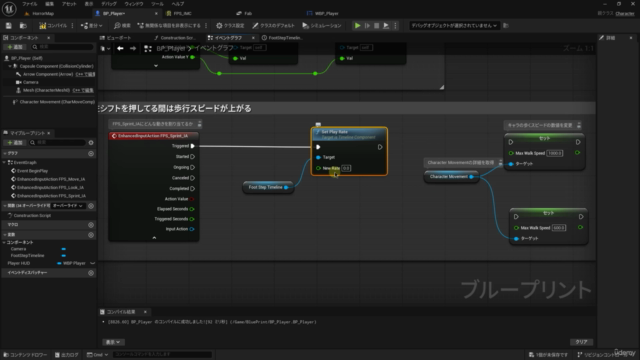Close the BP_Player tab
Viewport: 640px width, 360px height.
pyautogui.click(x=156, y=13)
